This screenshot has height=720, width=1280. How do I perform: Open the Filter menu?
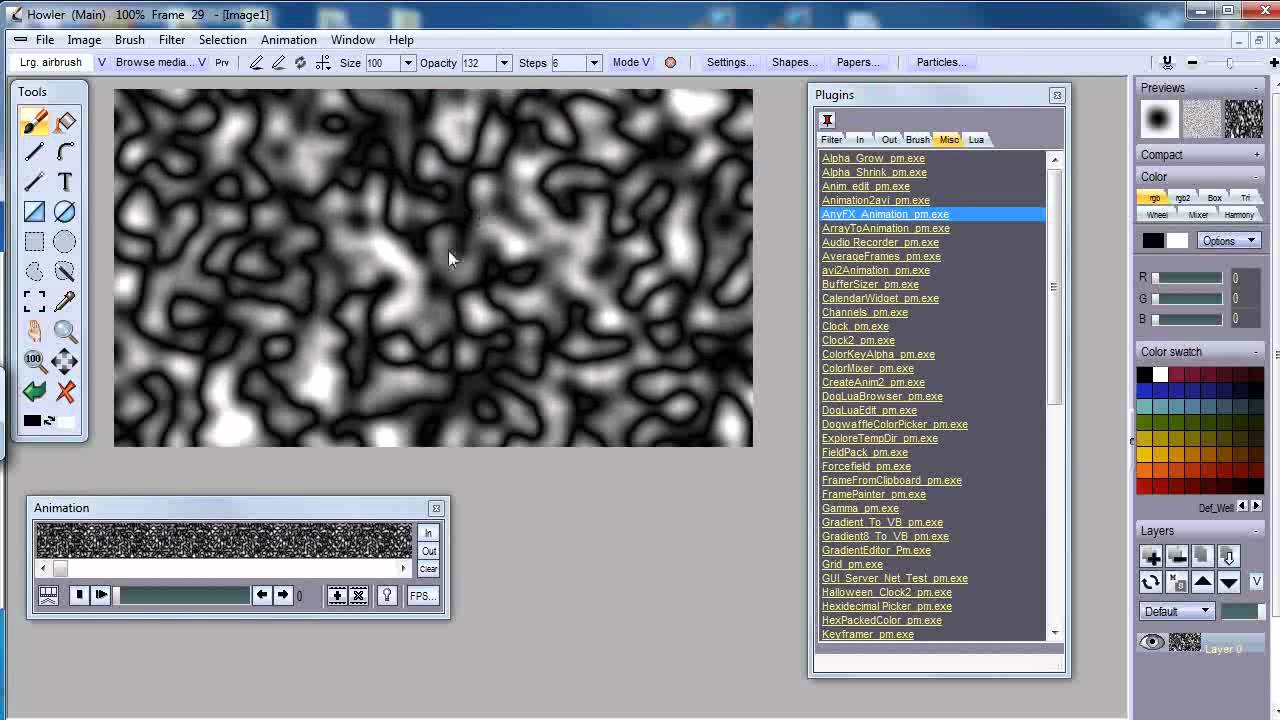[172, 40]
